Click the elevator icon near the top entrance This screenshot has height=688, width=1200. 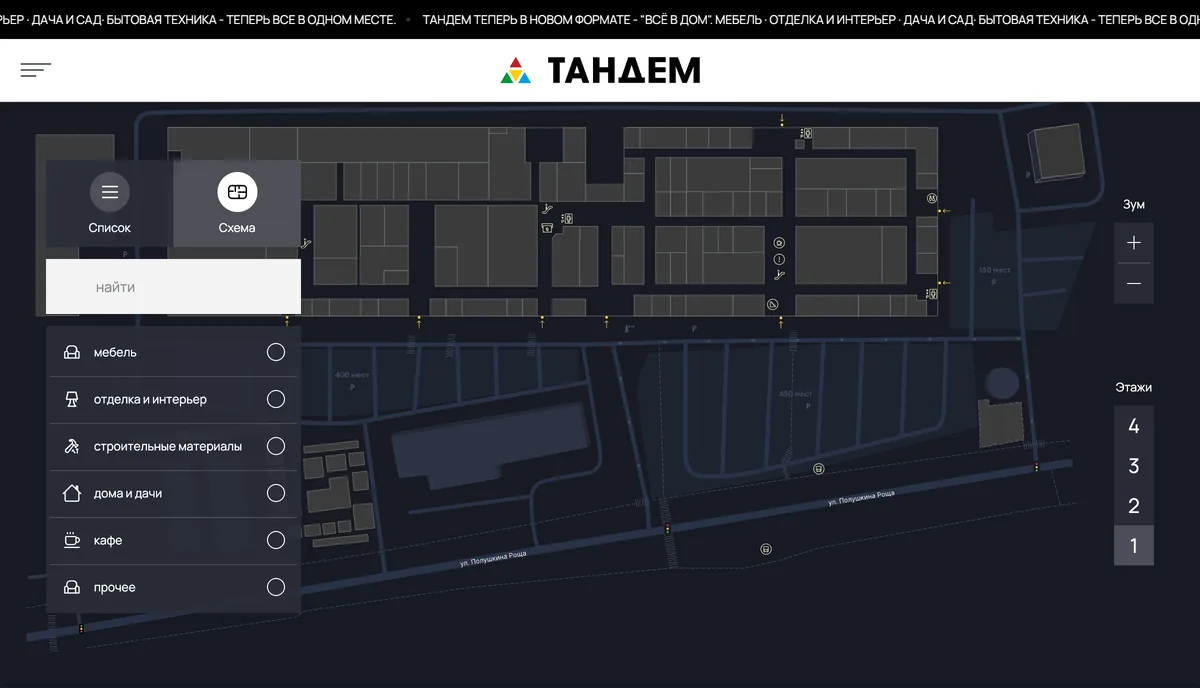pos(806,133)
